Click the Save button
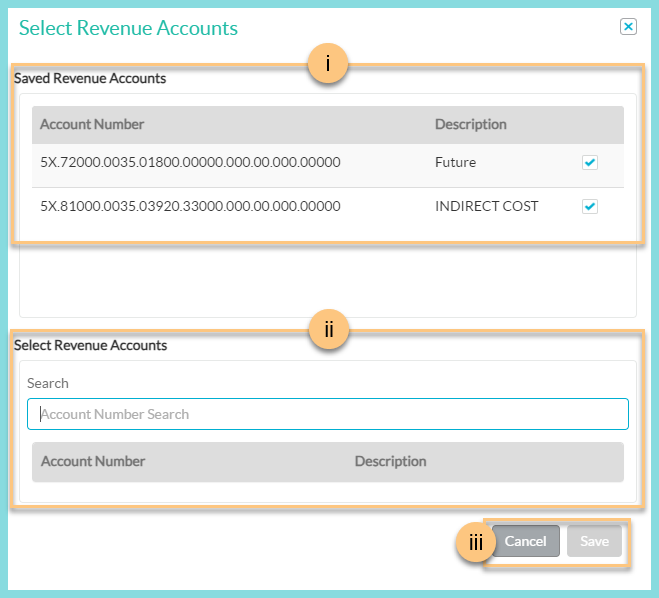The image size is (659, 598). point(594,541)
